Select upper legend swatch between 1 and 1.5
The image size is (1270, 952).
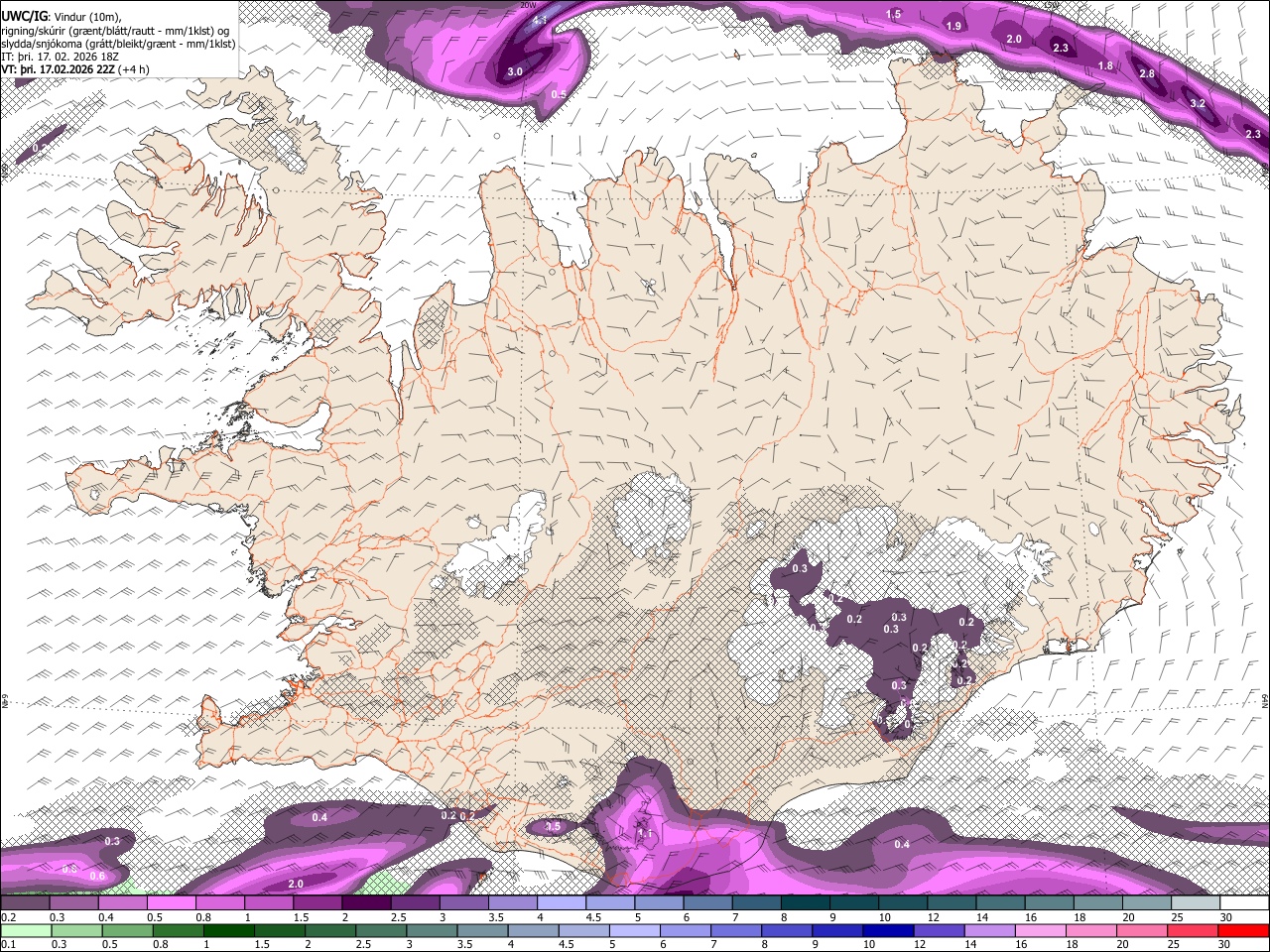coord(269,903)
